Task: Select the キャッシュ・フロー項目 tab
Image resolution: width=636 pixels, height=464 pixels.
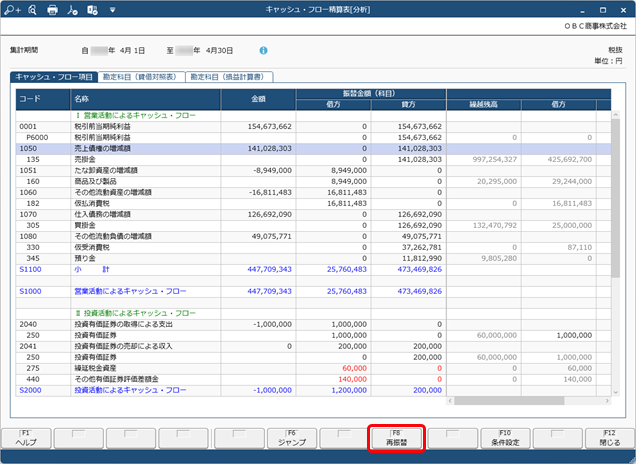Action: coord(54,77)
